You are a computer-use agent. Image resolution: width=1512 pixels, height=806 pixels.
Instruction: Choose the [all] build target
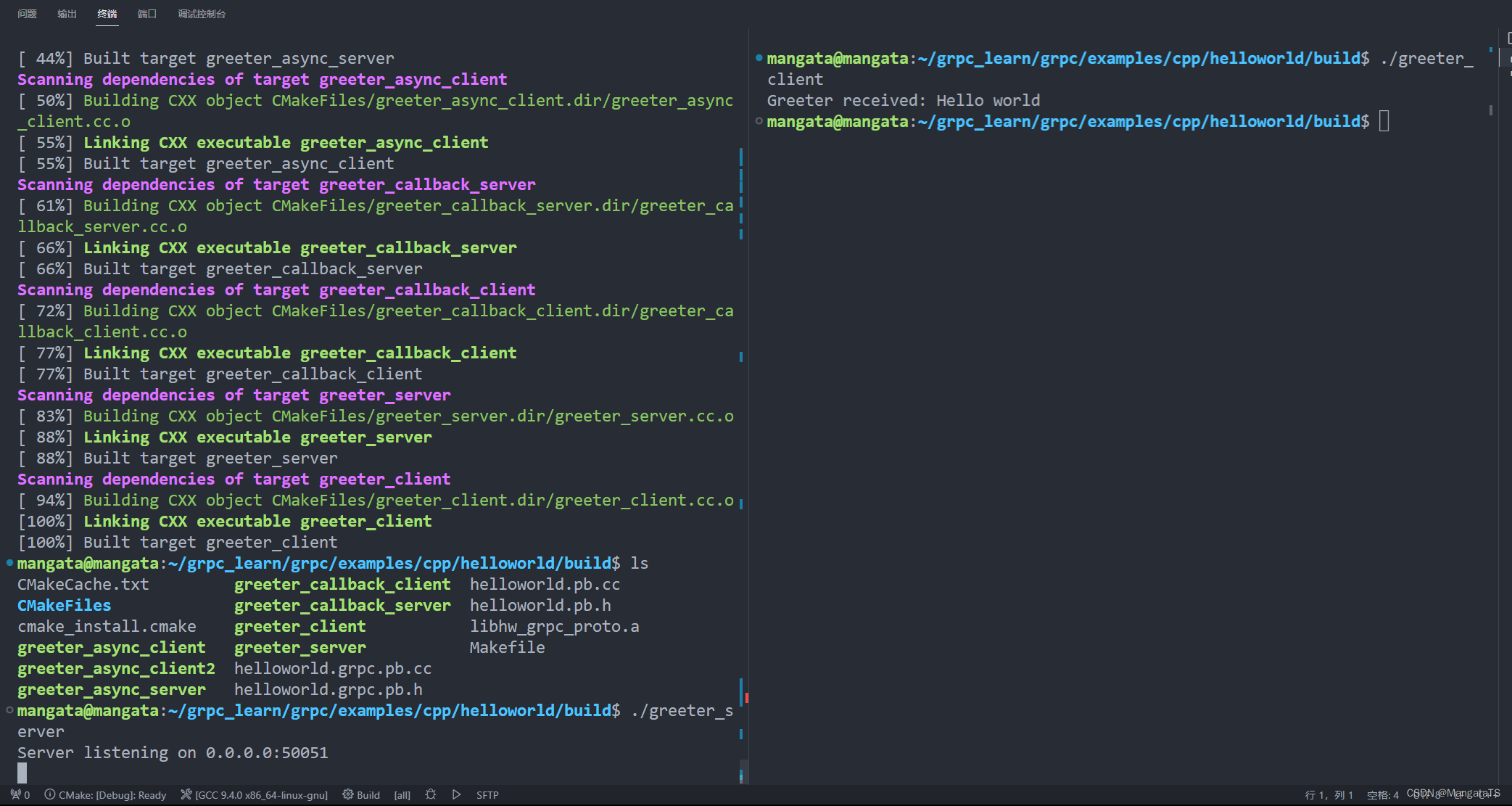pyautogui.click(x=402, y=794)
